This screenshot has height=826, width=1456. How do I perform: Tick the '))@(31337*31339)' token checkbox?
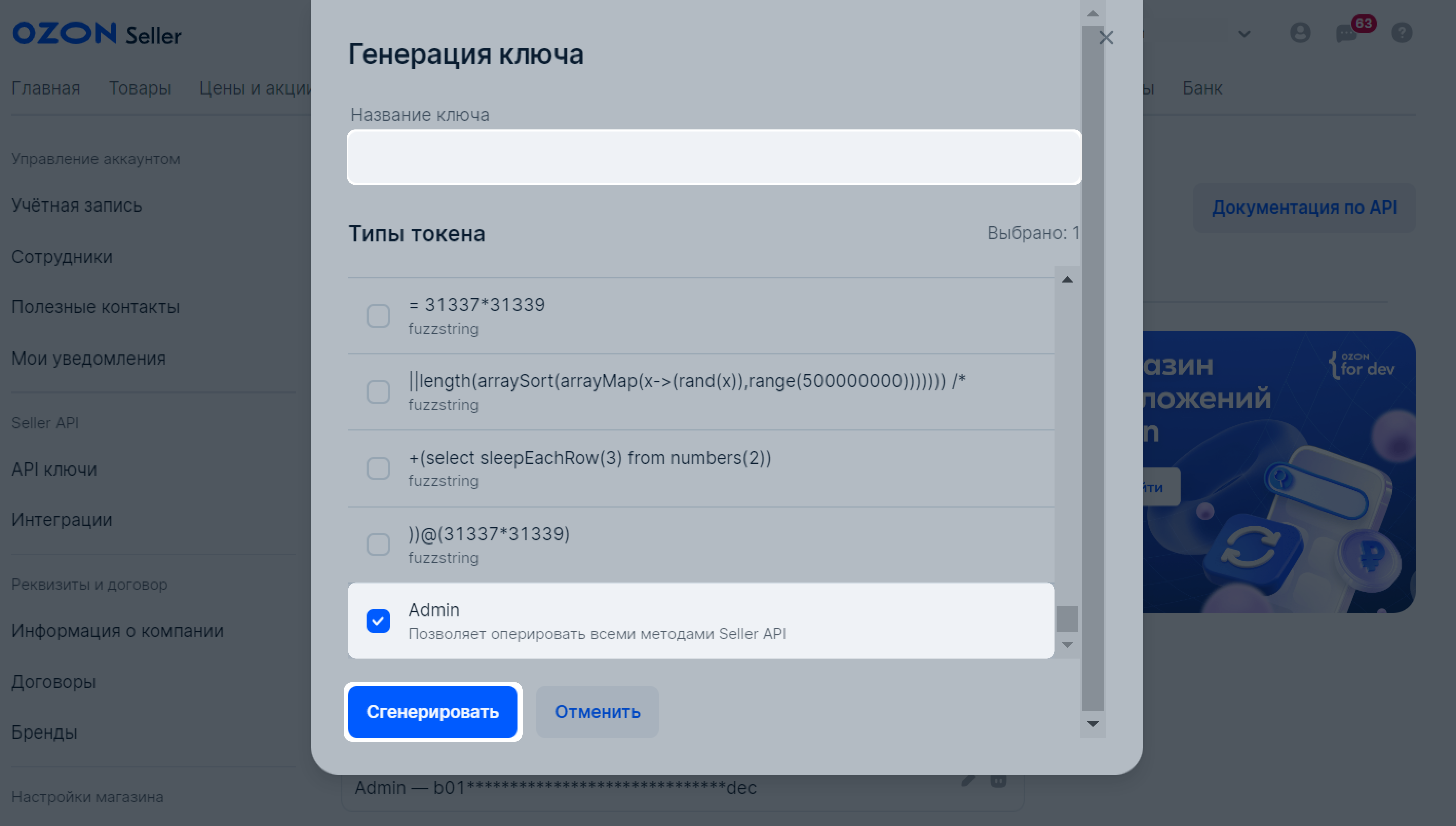(x=378, y=545)
